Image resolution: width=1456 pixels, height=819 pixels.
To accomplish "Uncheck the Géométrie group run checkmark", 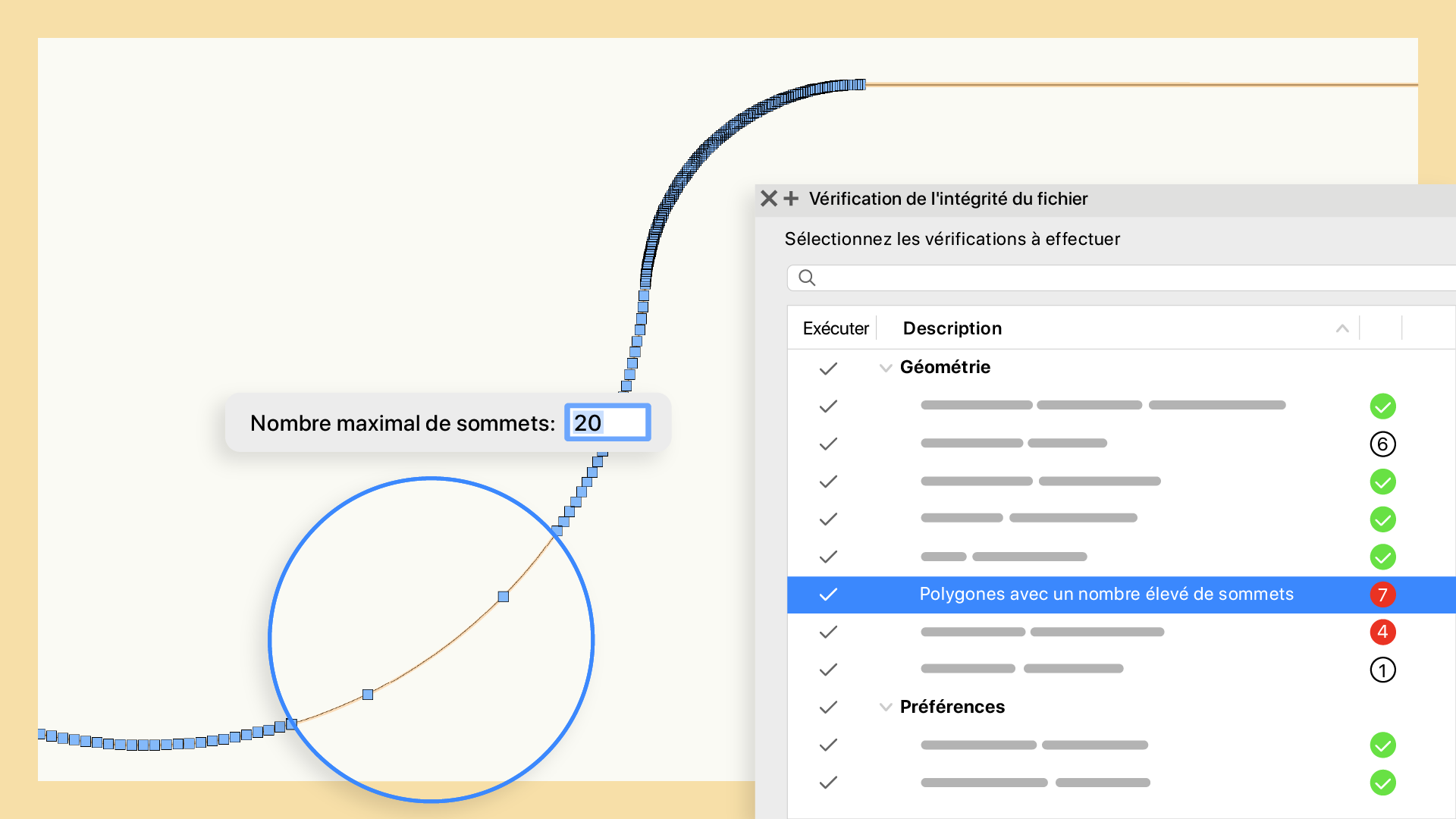I will coord(828,369).
